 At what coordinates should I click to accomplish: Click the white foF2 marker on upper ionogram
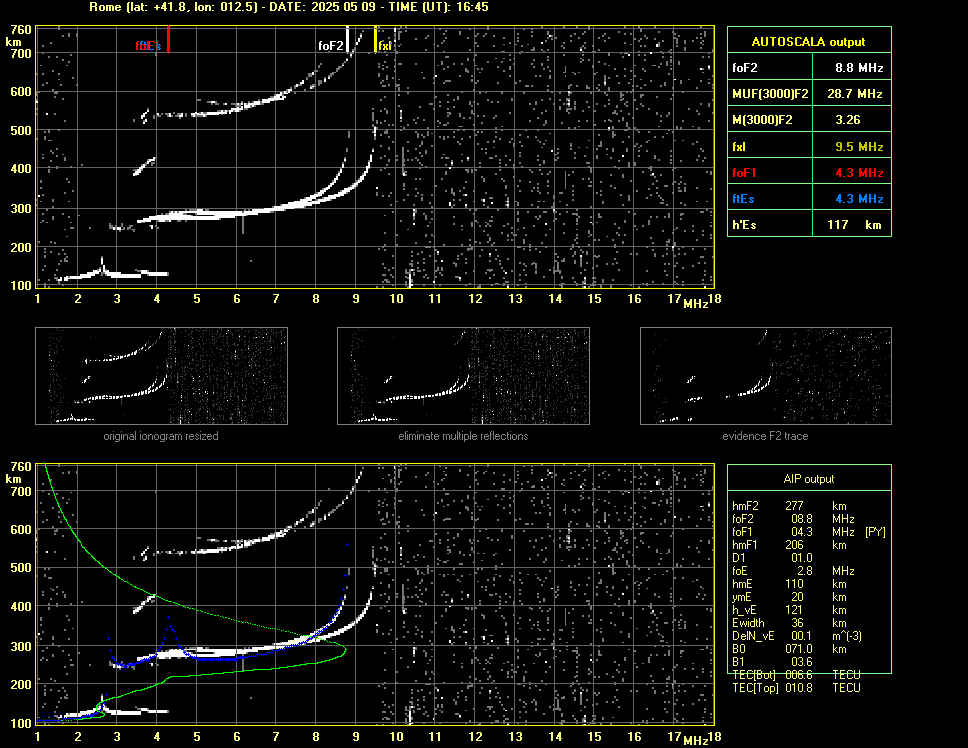(348, 39)
